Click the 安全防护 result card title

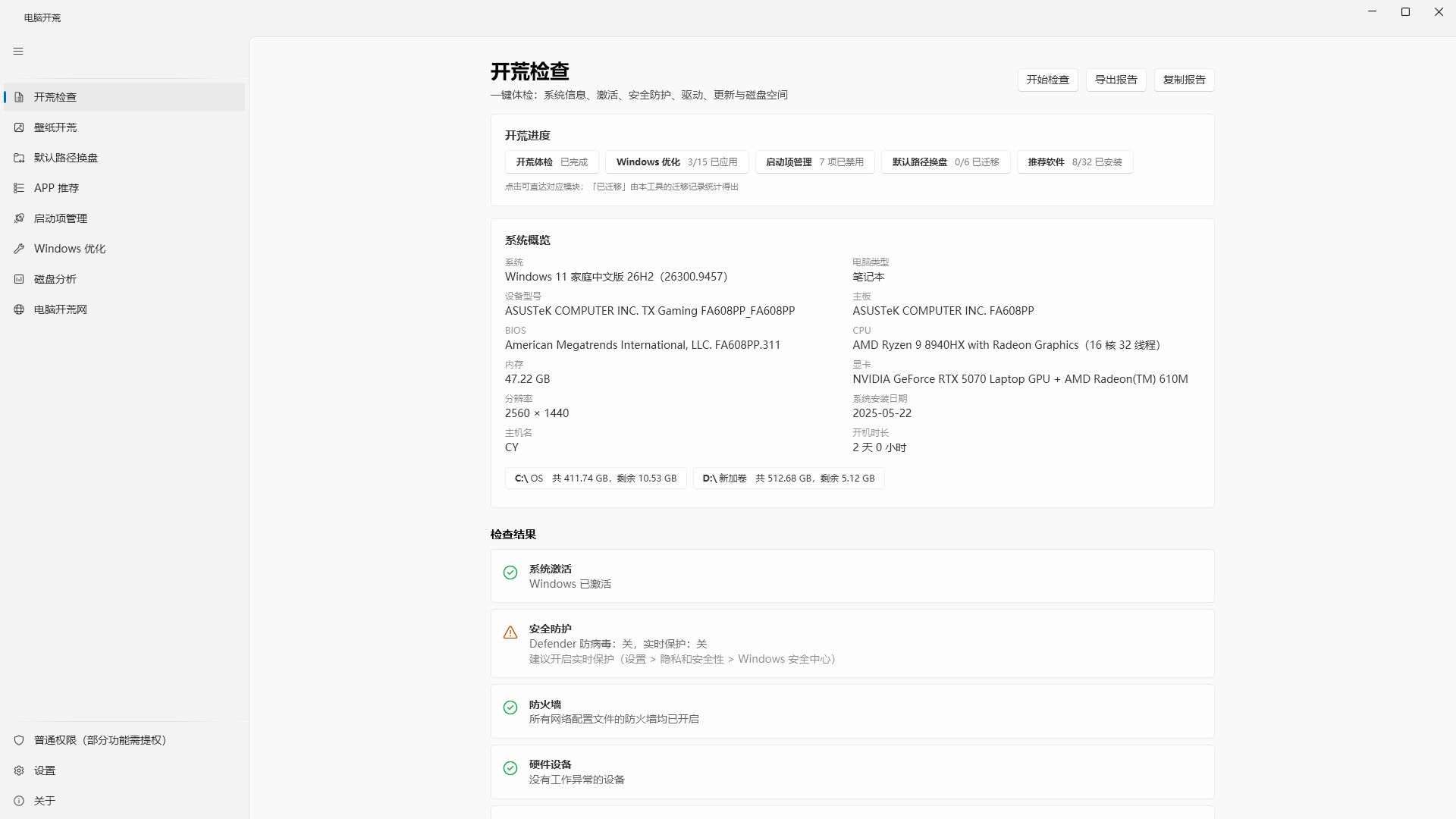[x=551, y=629]
